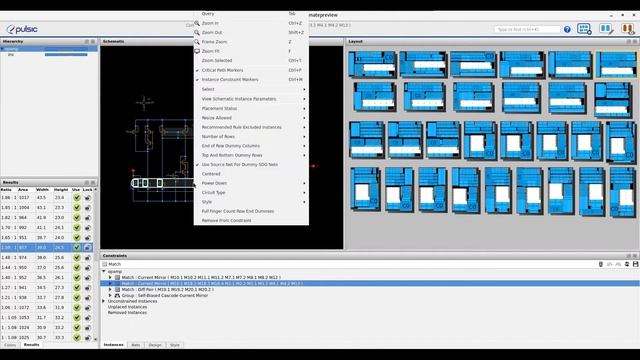Expand the Unconstrained Instances node
Image resolution: width=640 pixels, height=360 pixels.
click(x=104, y=301)
